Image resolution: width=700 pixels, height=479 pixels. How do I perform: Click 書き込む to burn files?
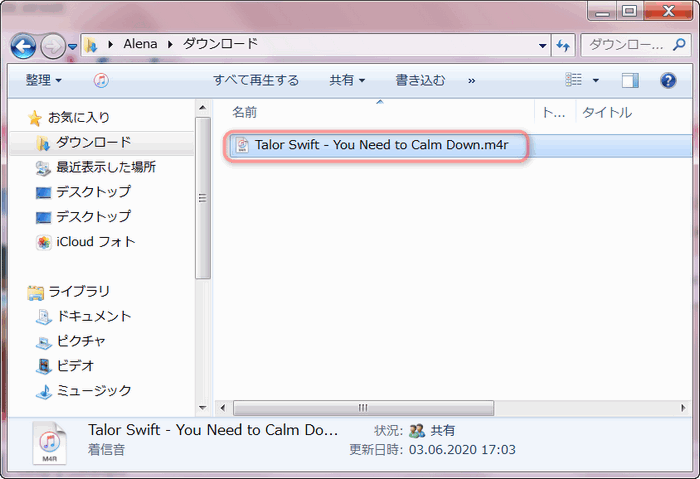coord(420,80)
